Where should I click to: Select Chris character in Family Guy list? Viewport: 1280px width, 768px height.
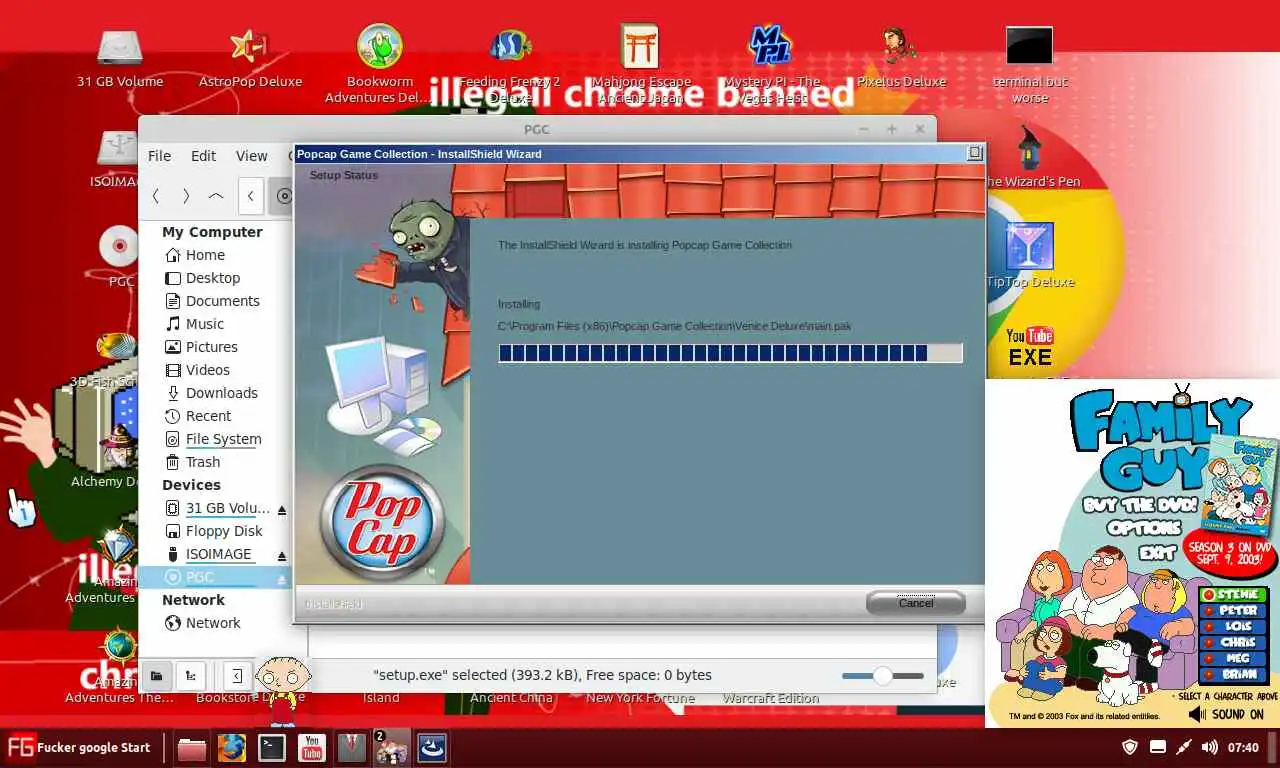1234,643
